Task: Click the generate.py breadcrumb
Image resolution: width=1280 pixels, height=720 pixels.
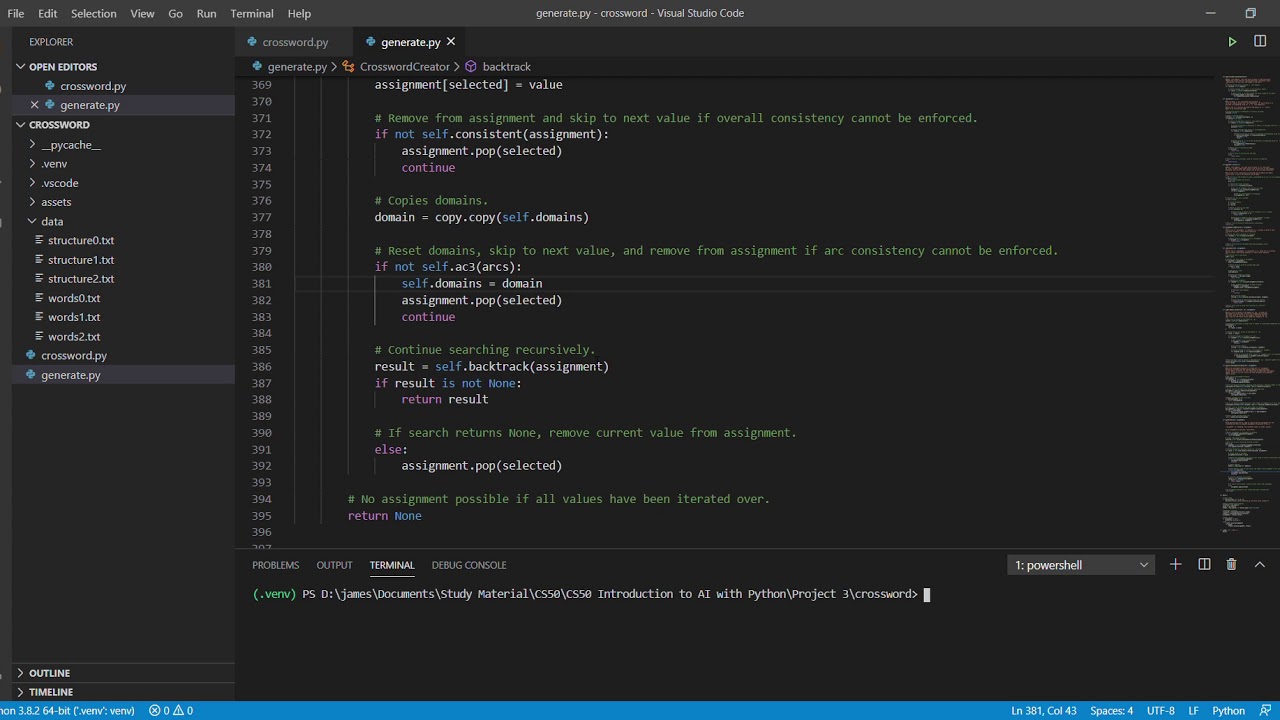Action: coord(289,67)
